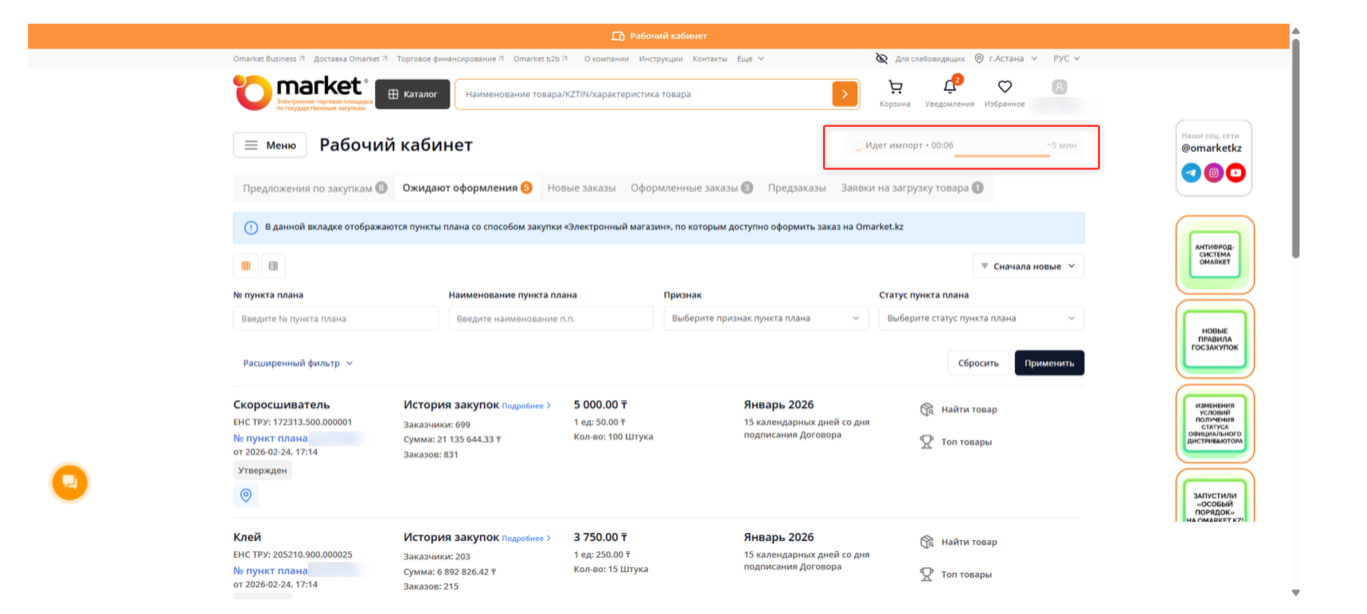Click the info icon in blue notice
Image resolution: width=1367 pixels, height=614 pixels.
(x=251, y=228)
